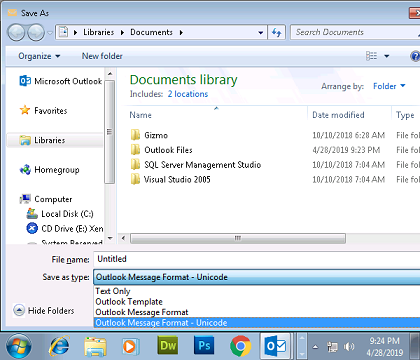
Task: Click Libraries in the address breadcrumb
Action: [99, 32]
